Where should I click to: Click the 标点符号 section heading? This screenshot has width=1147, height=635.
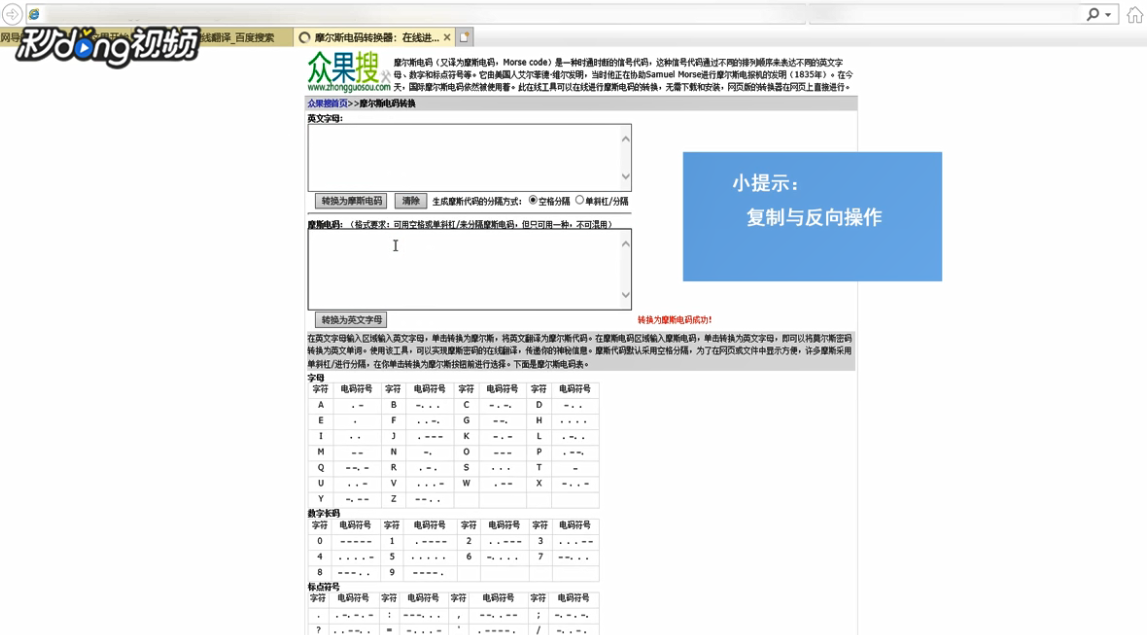click(323, 587)
